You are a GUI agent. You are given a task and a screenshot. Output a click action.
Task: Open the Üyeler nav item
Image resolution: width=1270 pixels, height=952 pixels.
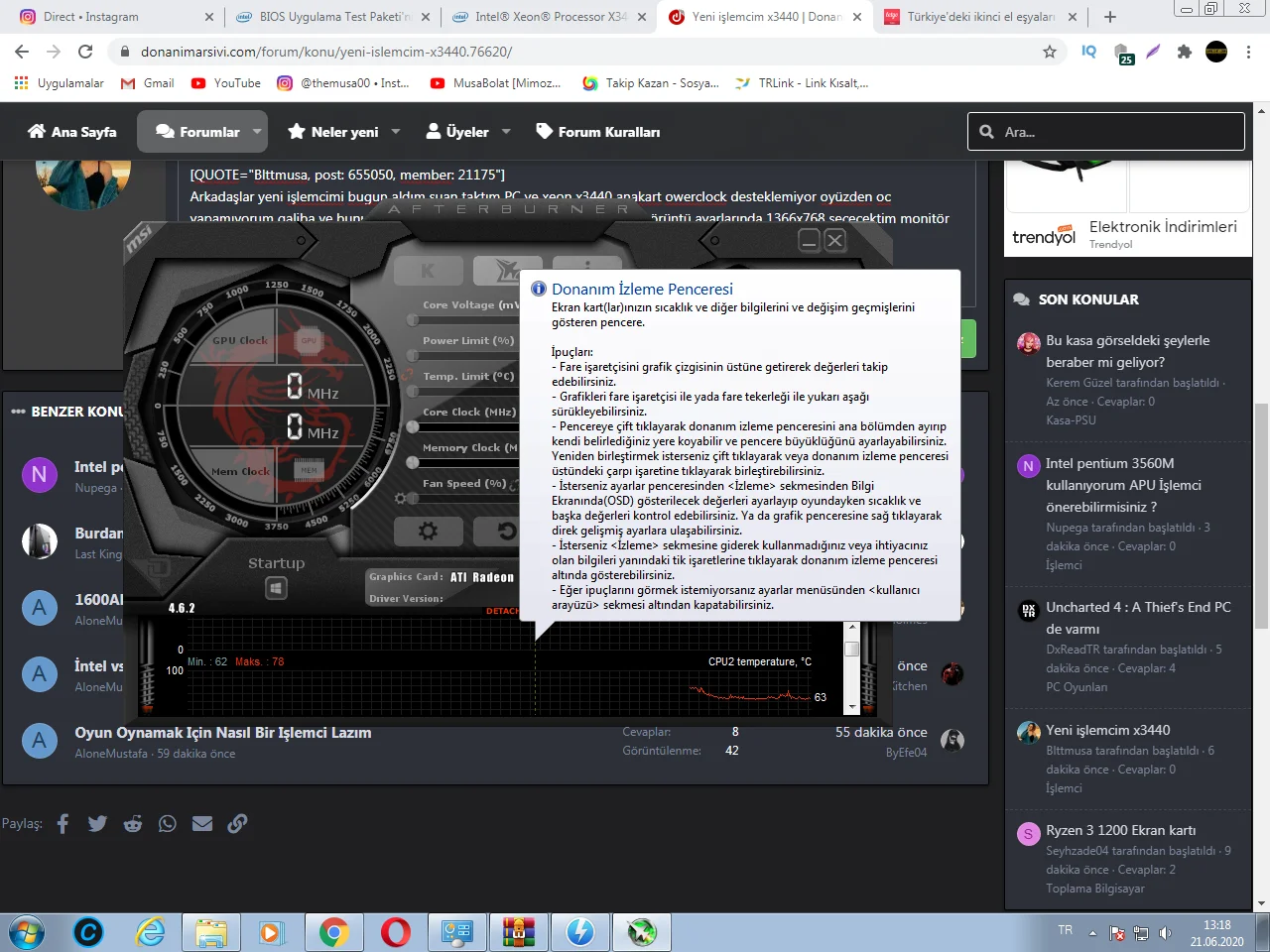457,132
